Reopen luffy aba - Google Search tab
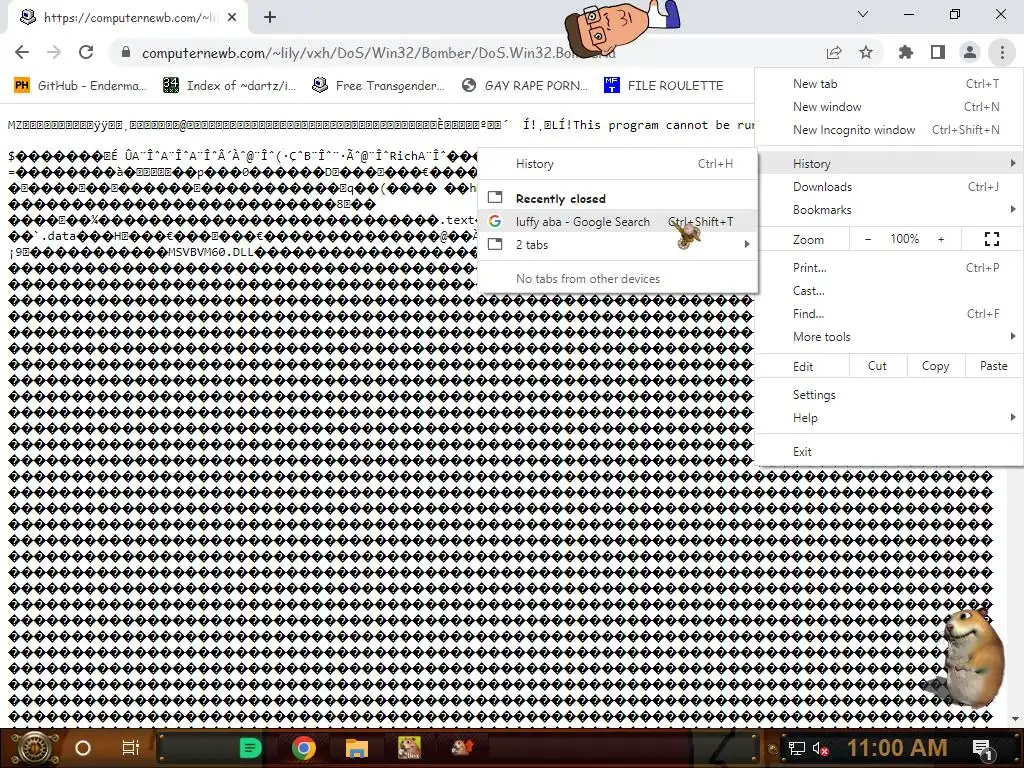Viewport: 1024px width, 768px height. [618, 221]
